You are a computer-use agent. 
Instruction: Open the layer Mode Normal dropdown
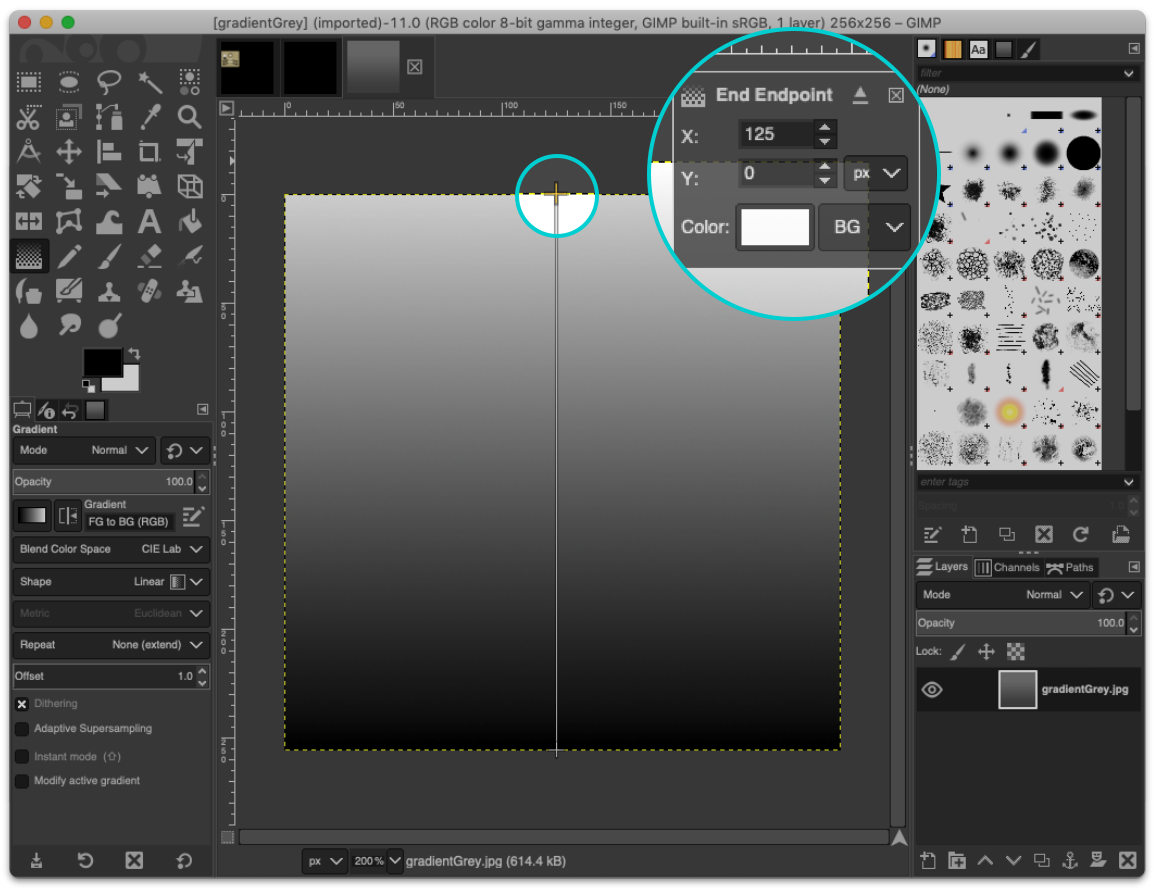click(1002, 594)
